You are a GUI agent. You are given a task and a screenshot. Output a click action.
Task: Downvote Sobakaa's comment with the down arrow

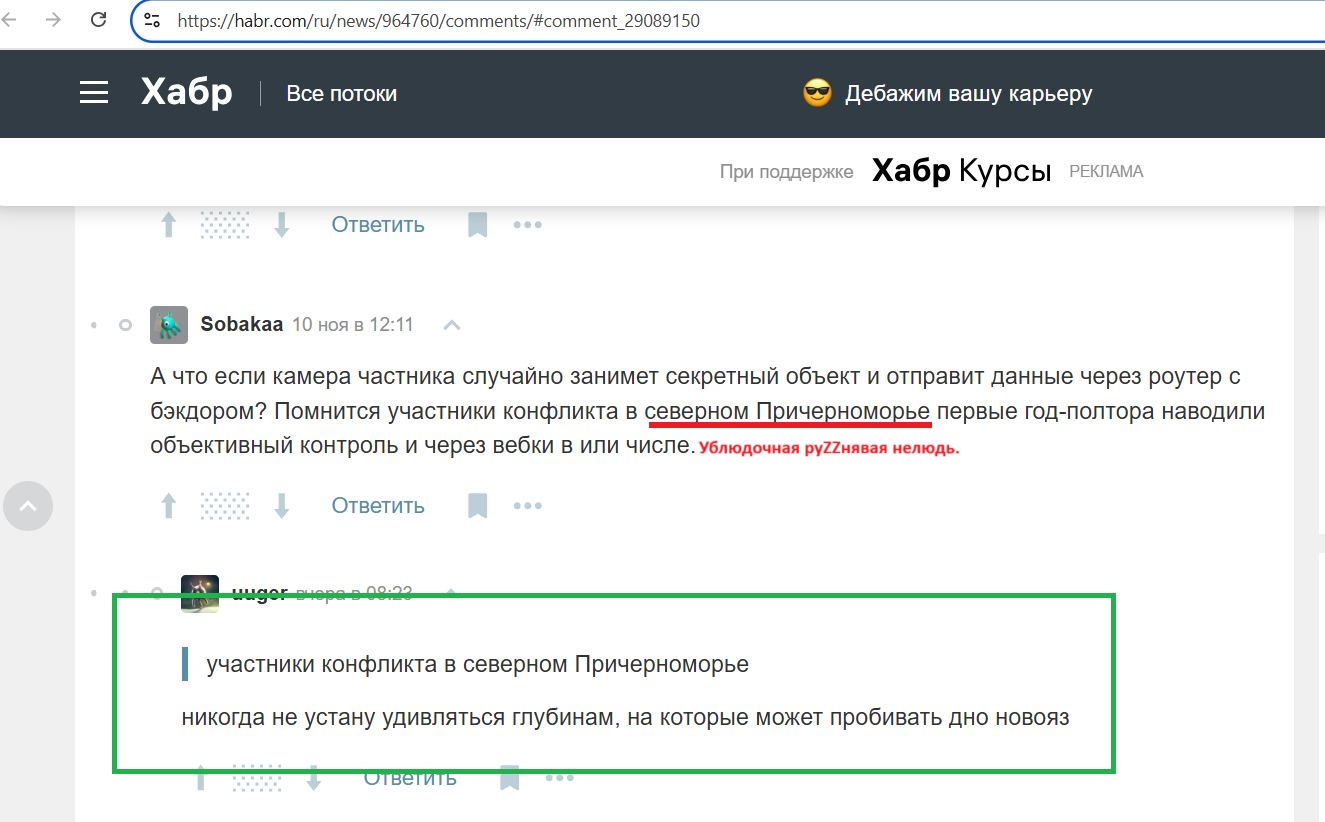tap(281, 505)
